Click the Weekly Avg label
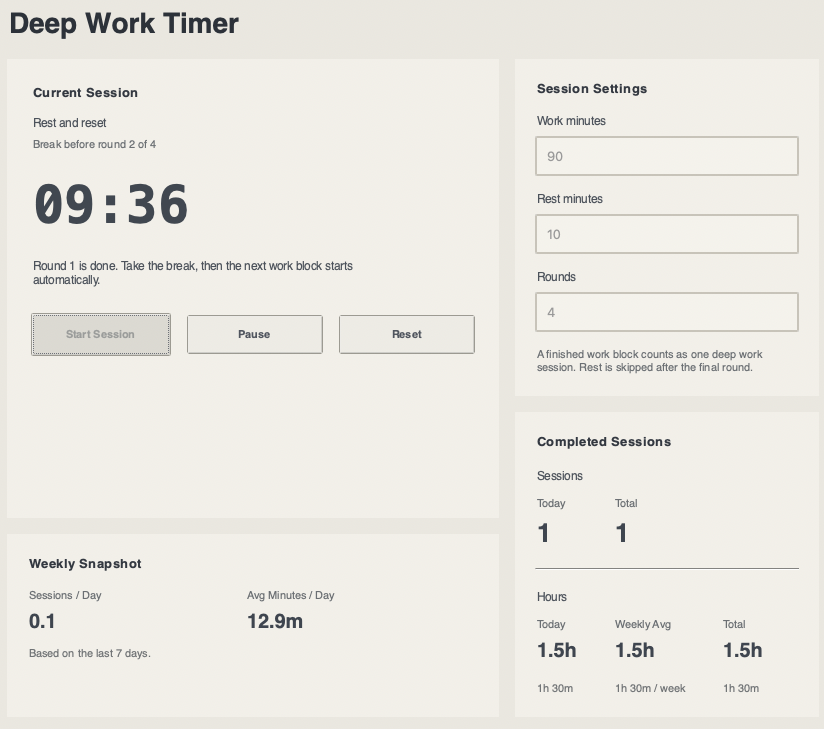824x729 pixels. [x=643, y=624]
